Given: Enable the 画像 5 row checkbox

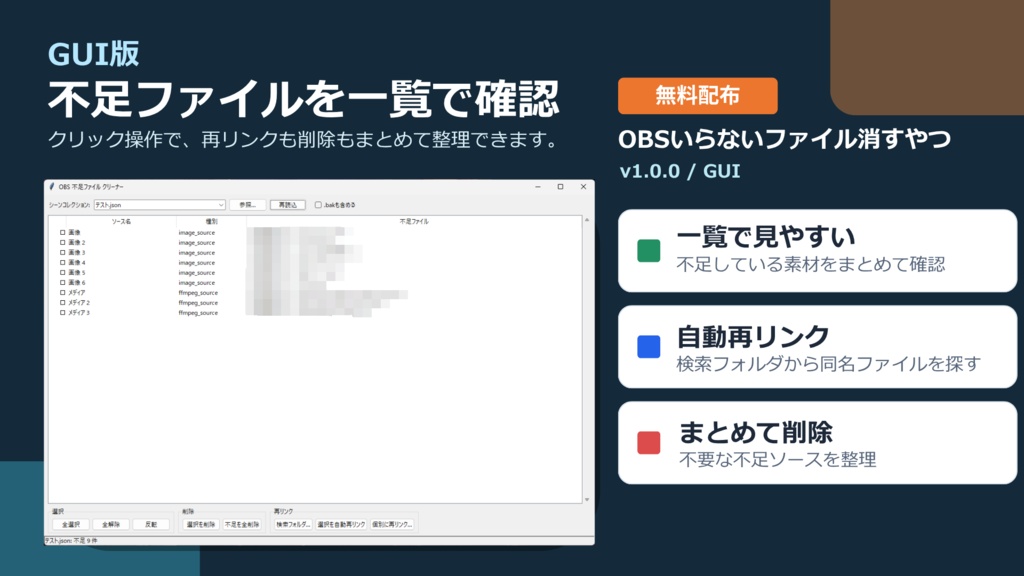Looking at the screenshot, I should point(63,272).
